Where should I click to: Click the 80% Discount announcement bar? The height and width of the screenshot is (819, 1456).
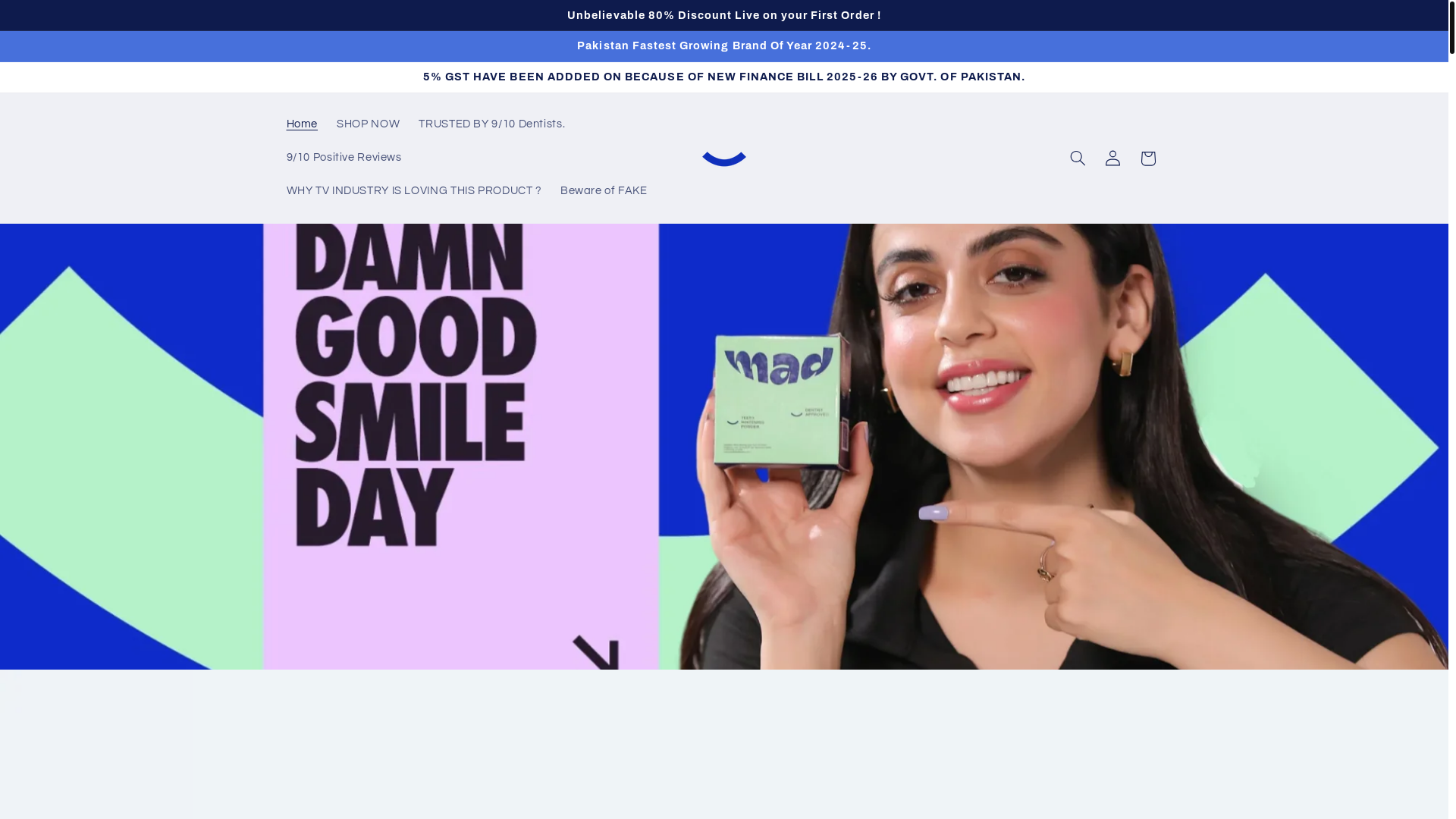724,15
